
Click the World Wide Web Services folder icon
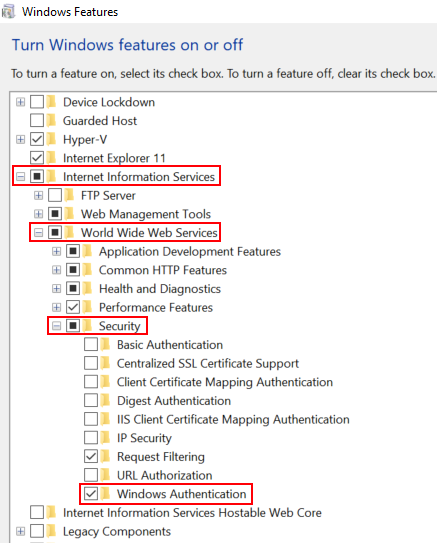pos(70,232)
